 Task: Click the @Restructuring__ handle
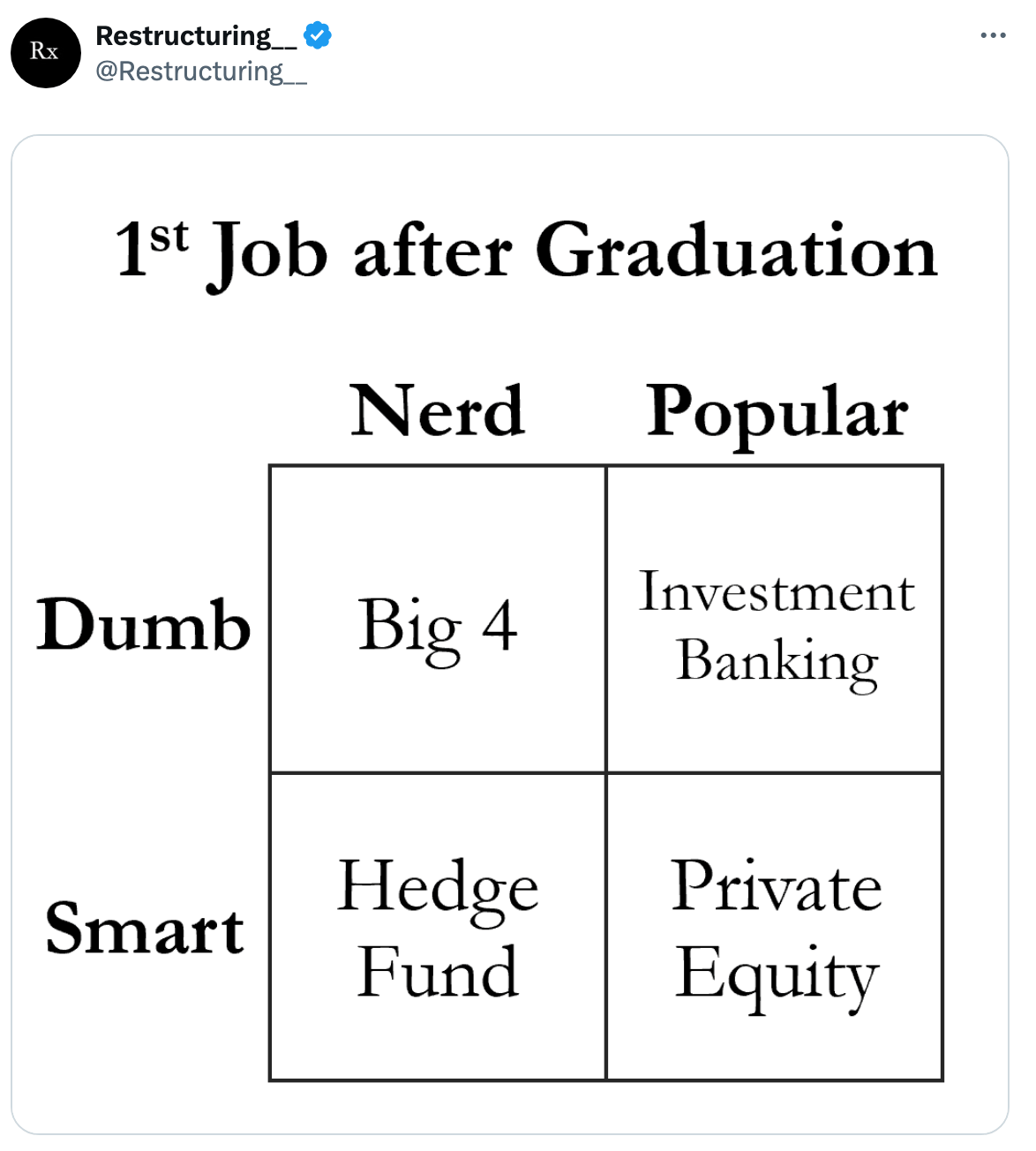[x=201, y=71]
